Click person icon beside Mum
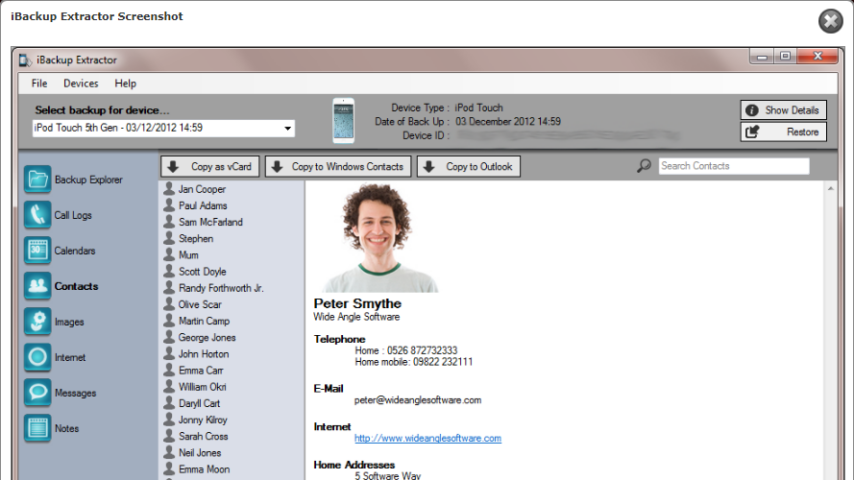Viewport: 854px width, 480px height. (169, 254)
